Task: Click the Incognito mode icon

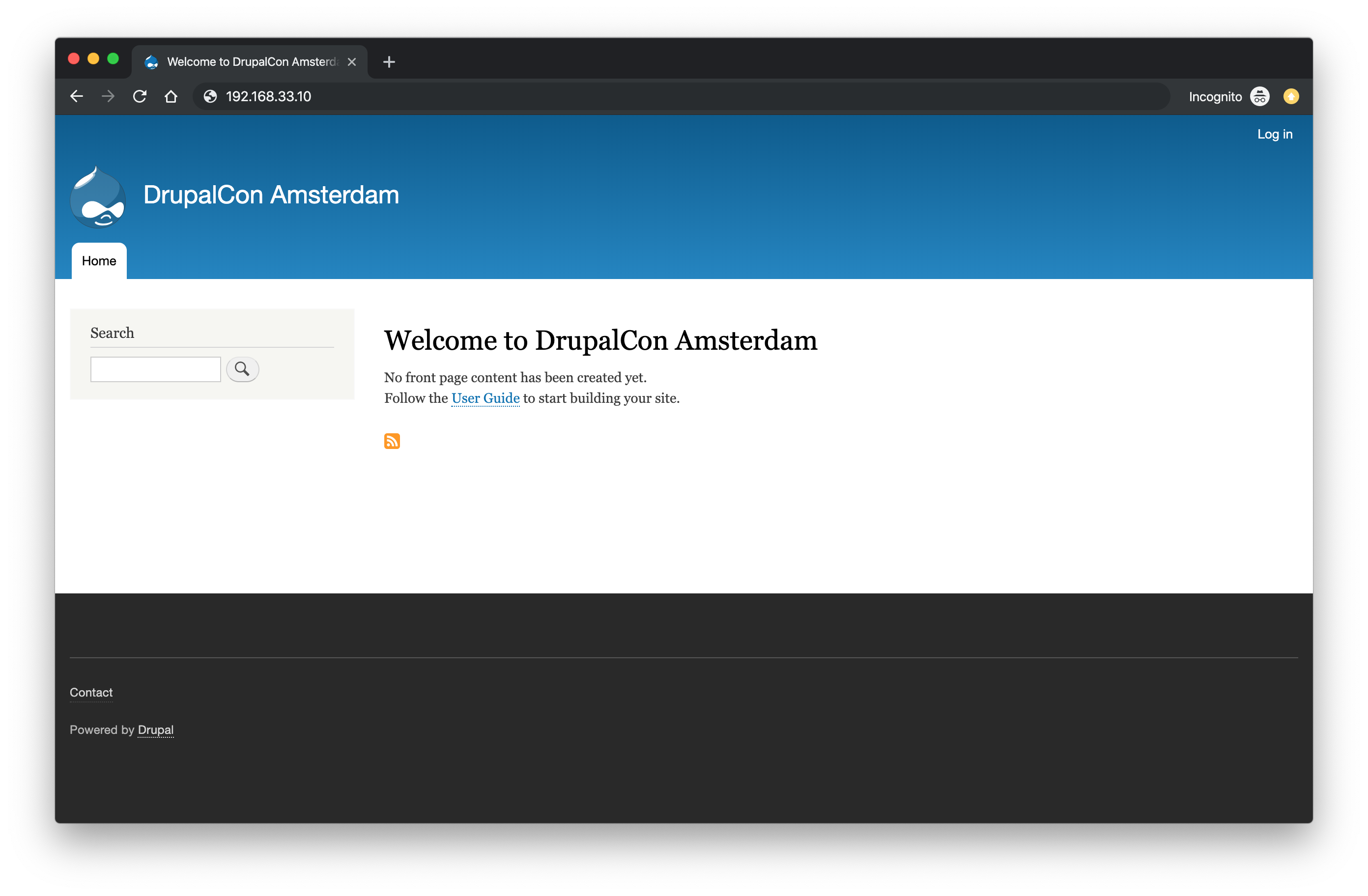Action: pos(1259,96)
